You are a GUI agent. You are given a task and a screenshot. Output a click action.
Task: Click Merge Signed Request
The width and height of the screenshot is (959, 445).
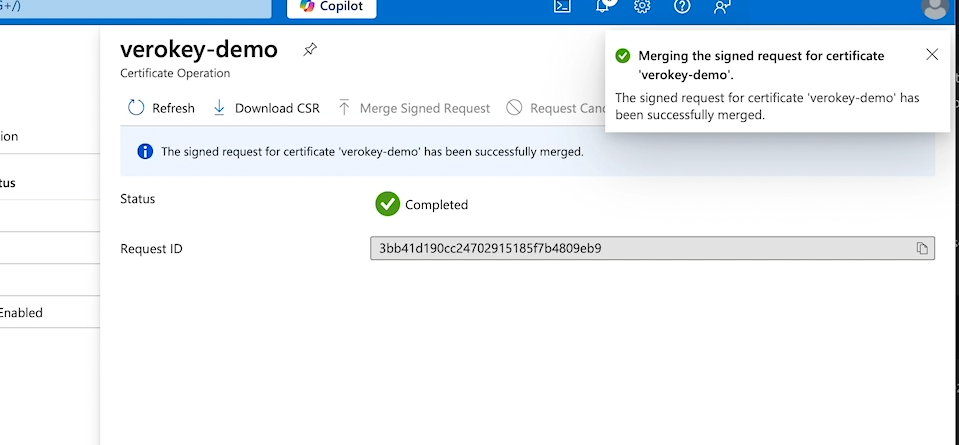[x=414, y=108]
